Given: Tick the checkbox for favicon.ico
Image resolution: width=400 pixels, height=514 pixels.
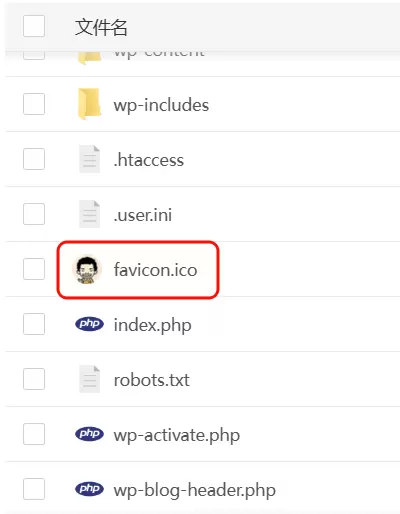Looking at the screenshot, I should tap(34, 269).
